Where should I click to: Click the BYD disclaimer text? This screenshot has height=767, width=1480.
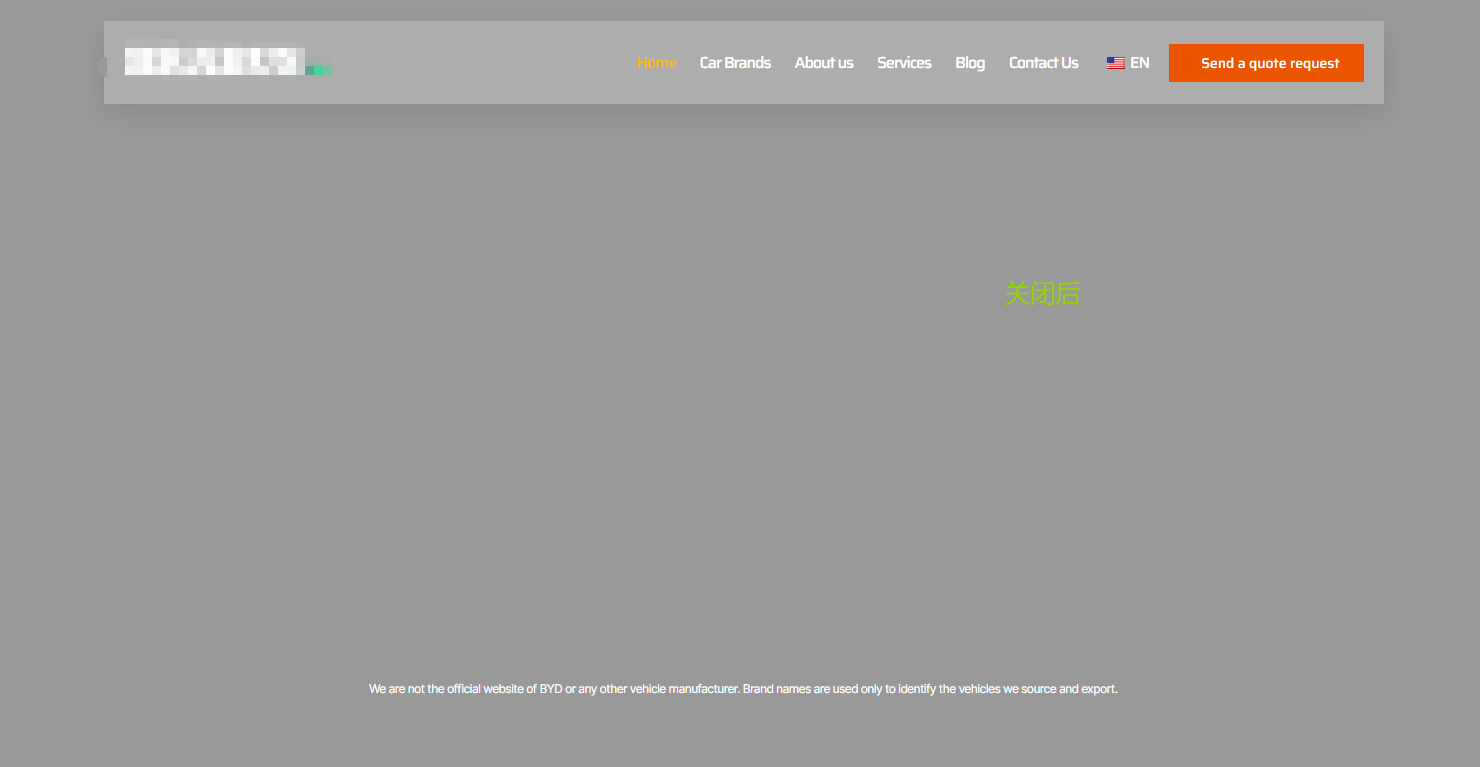tap(743, 689)
